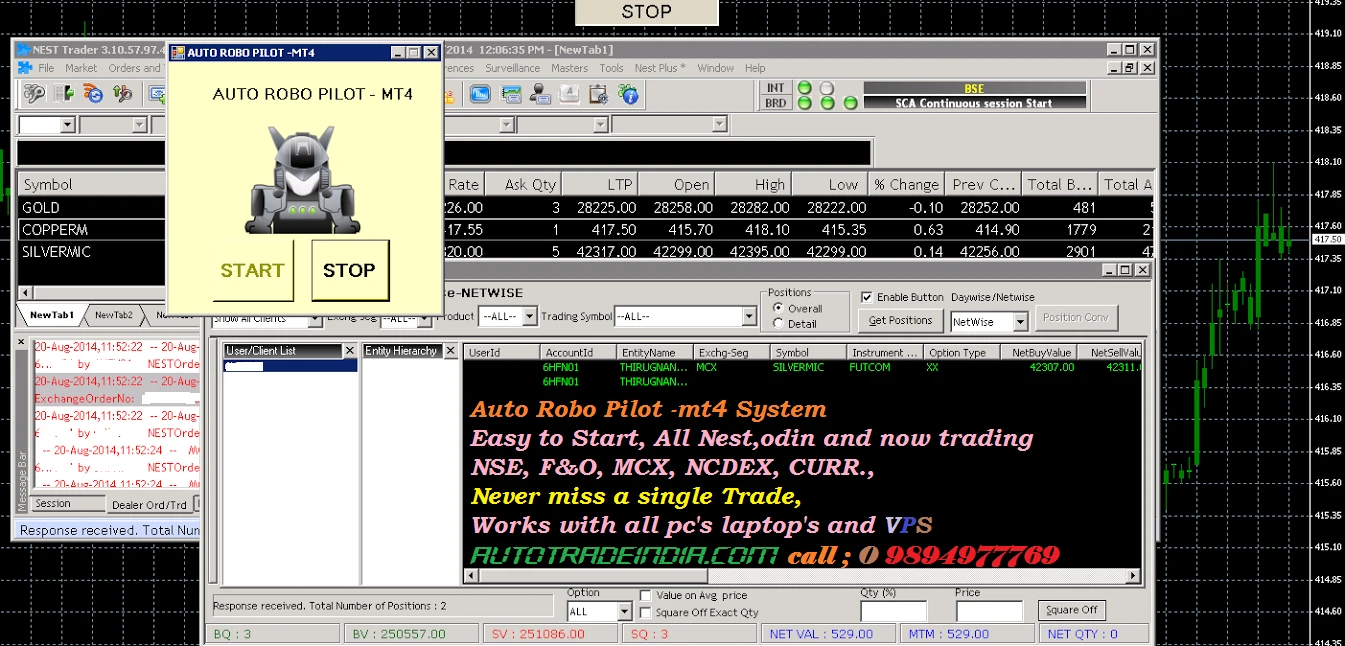This screenshot has width=1345, height=646.
Task: Check Value on Avg. price checkbox
Action: (x=646, y=596)
